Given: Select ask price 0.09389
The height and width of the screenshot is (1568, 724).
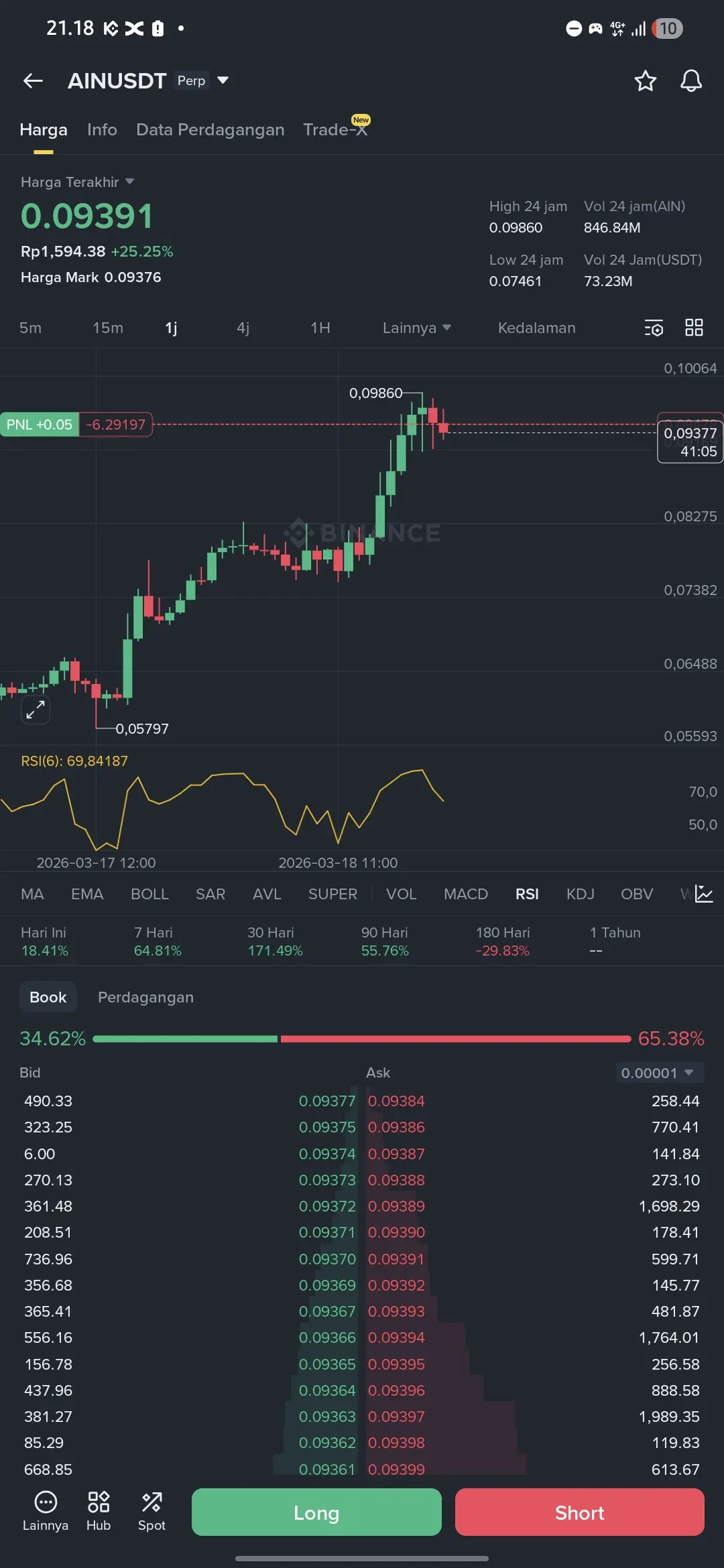Looking at the screenshot, I should (x=396, y=1206).
